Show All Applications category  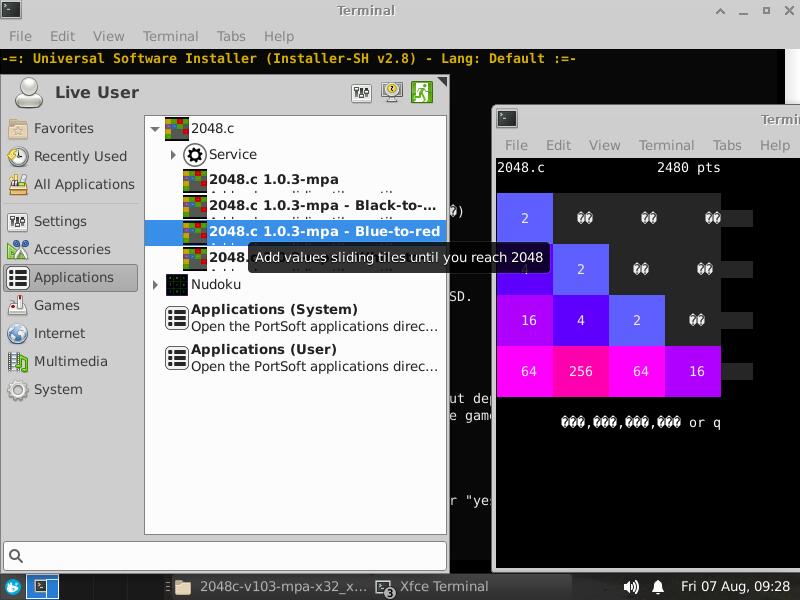[70, 185]
